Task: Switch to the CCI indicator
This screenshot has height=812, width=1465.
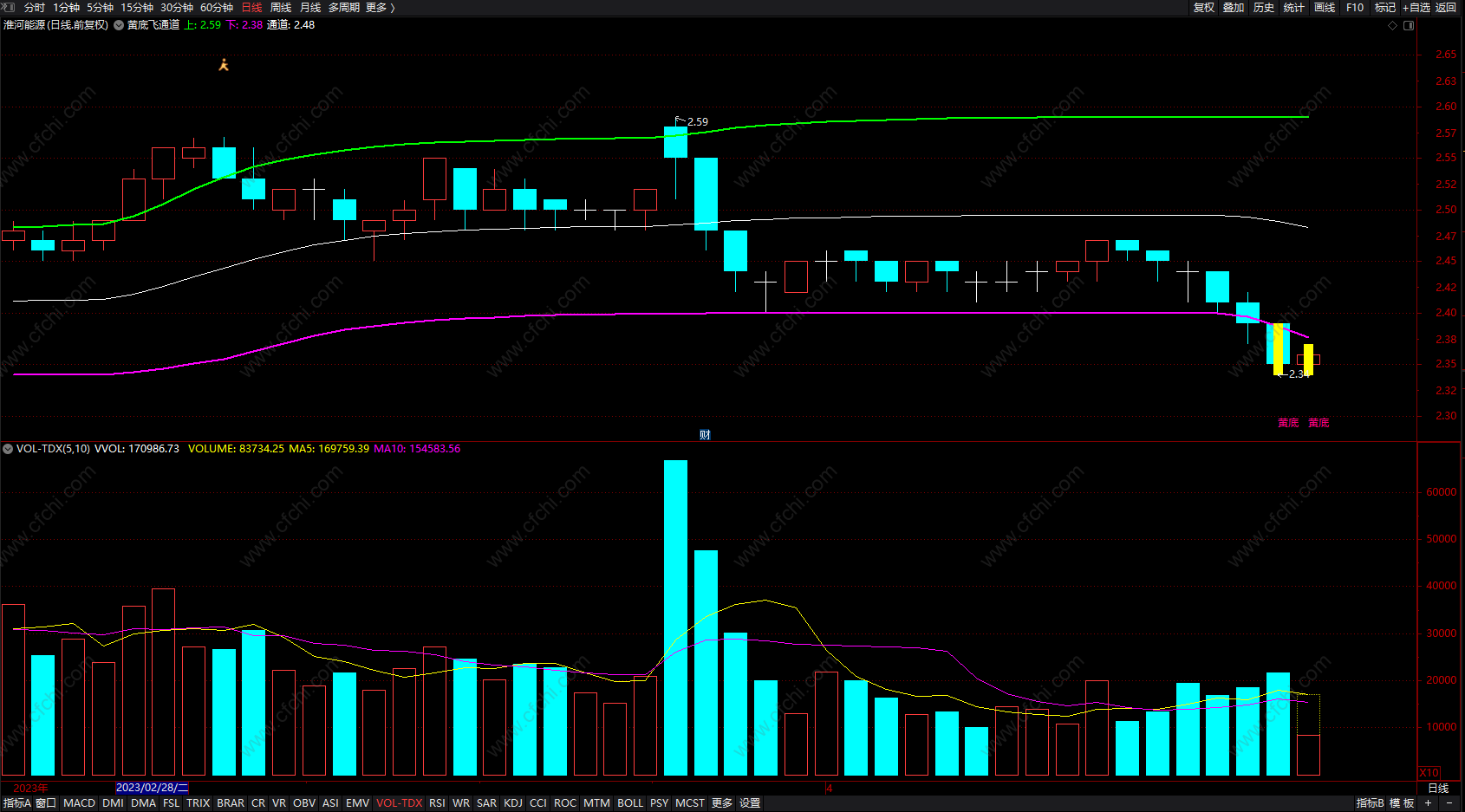Action: (538, 803)
